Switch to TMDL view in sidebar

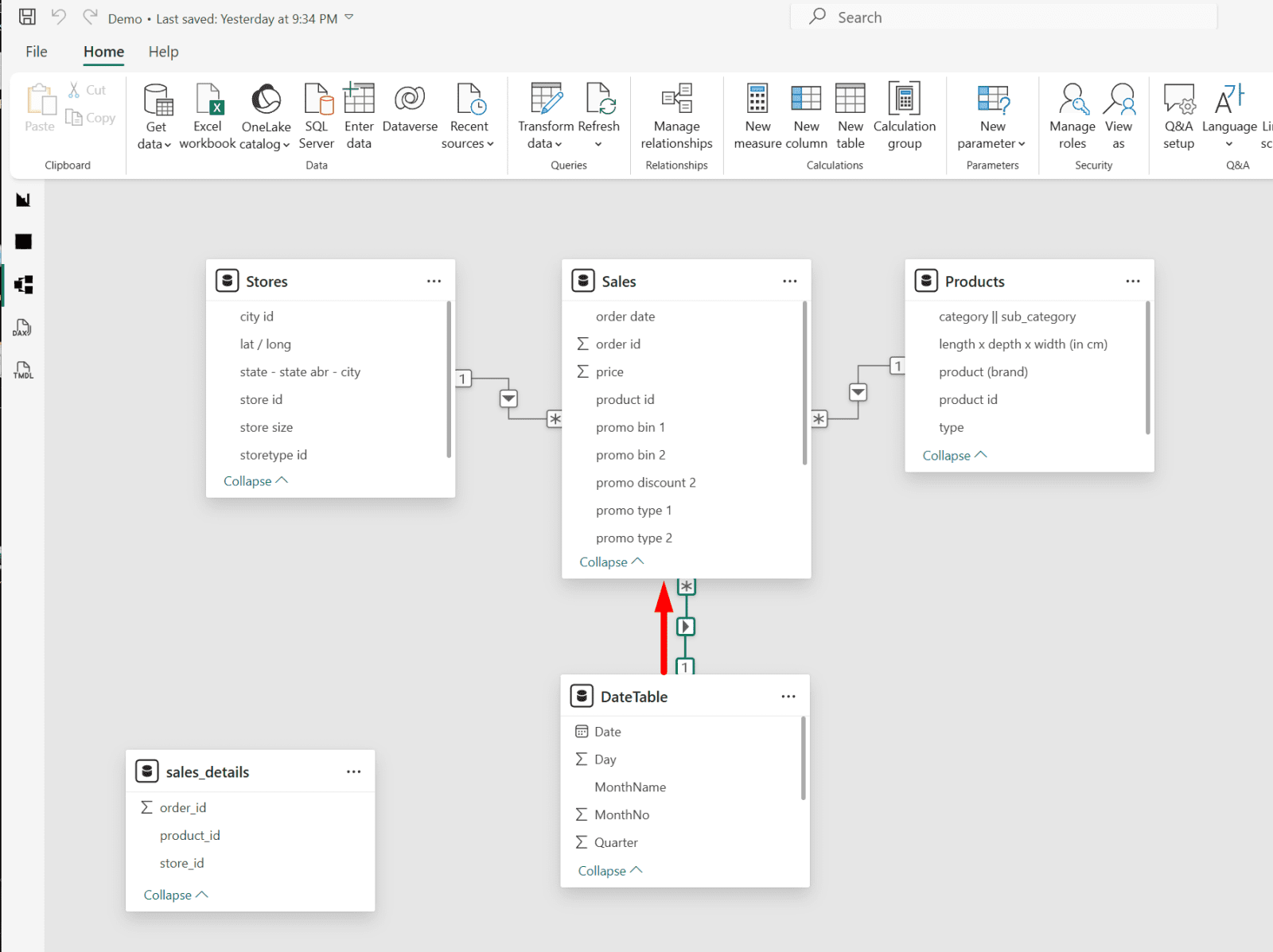click(22, 370)
